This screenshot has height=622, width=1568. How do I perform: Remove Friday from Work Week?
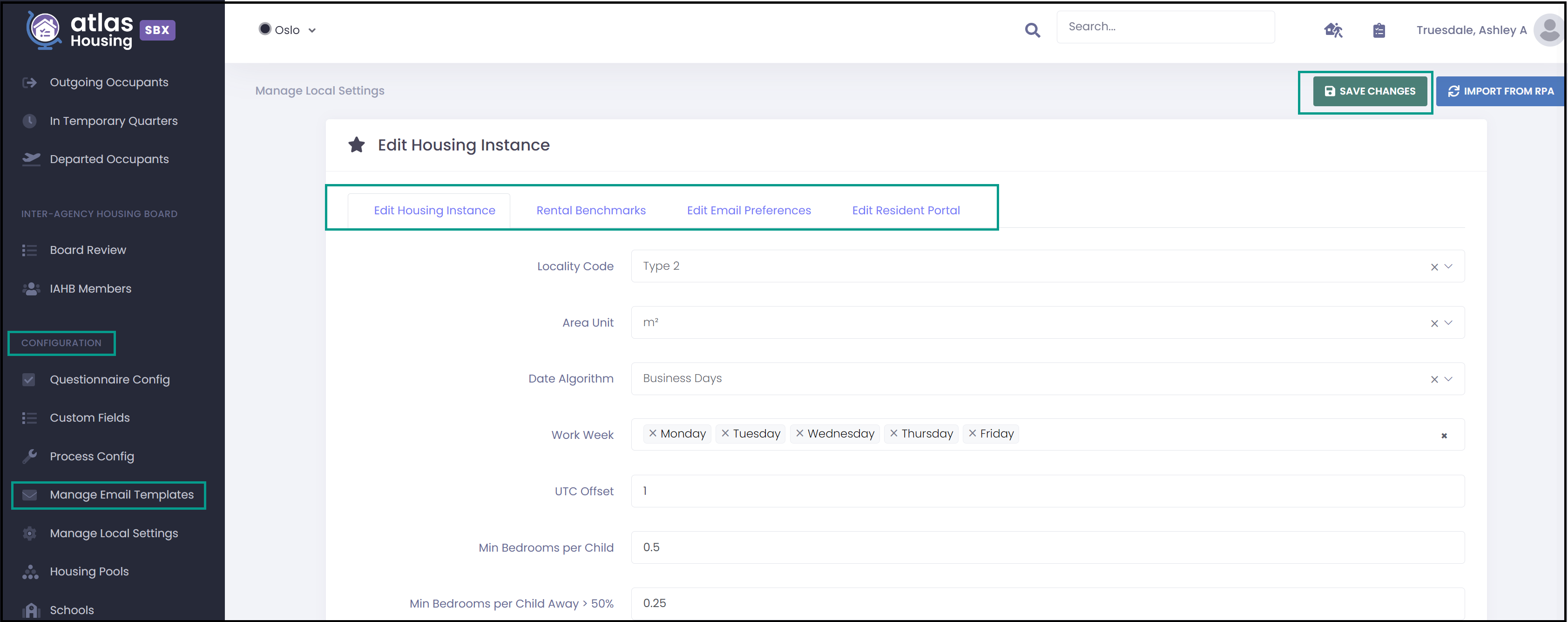click(x=972, y=433)
